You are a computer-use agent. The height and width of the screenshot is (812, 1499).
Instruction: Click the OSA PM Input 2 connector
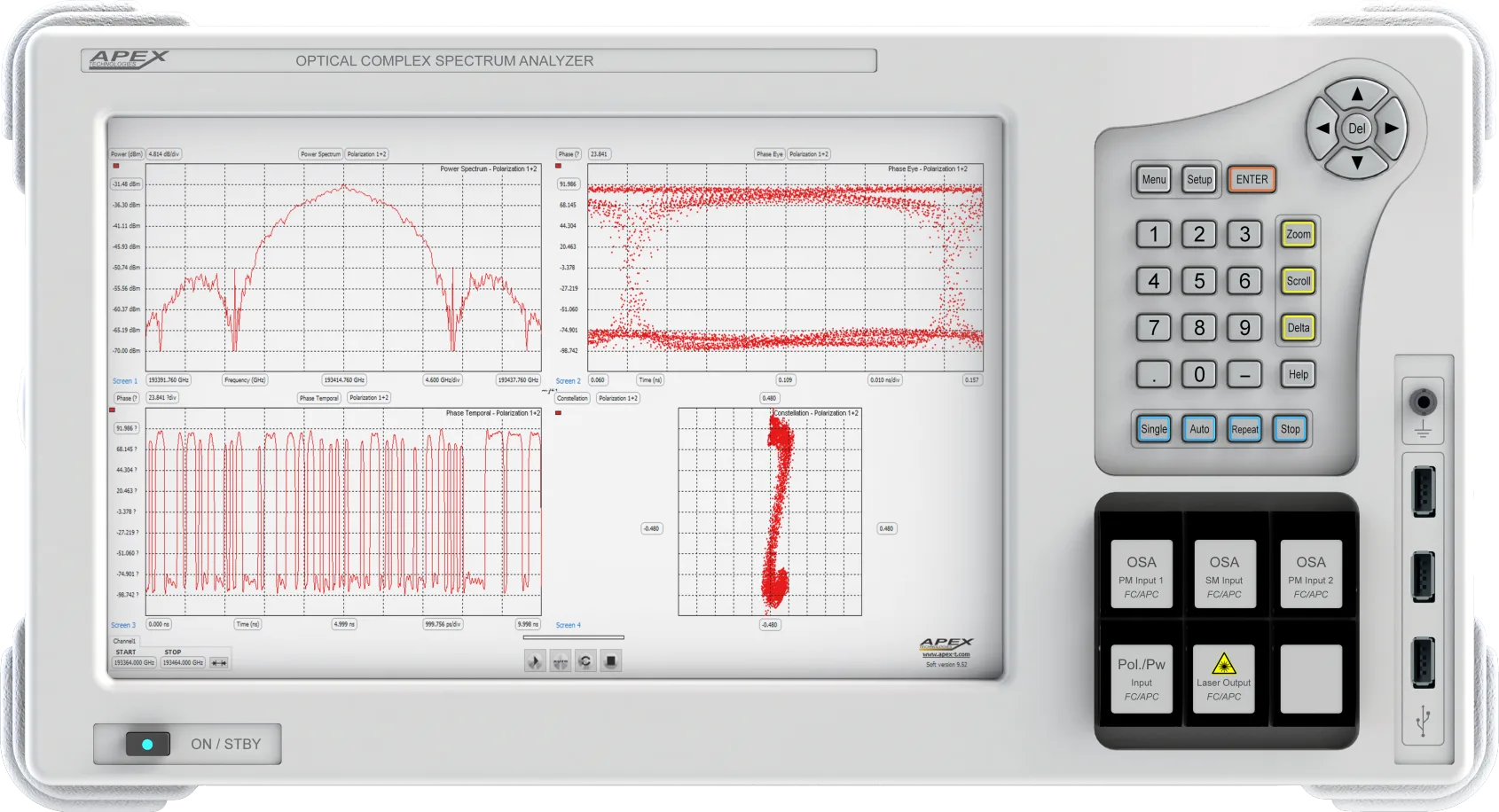click(1311, 574)
